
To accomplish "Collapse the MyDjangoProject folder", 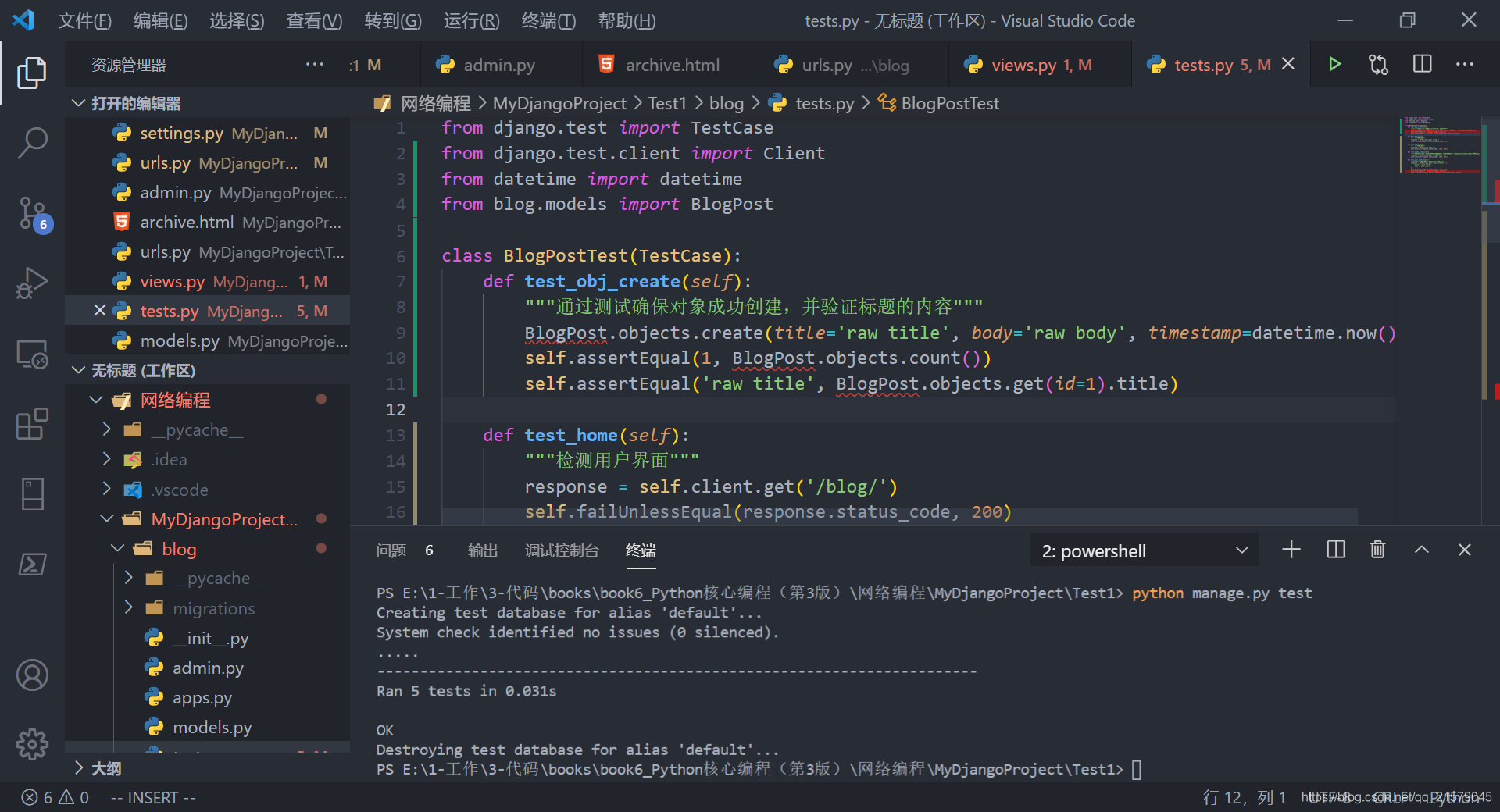I will (x=107, y=519).
